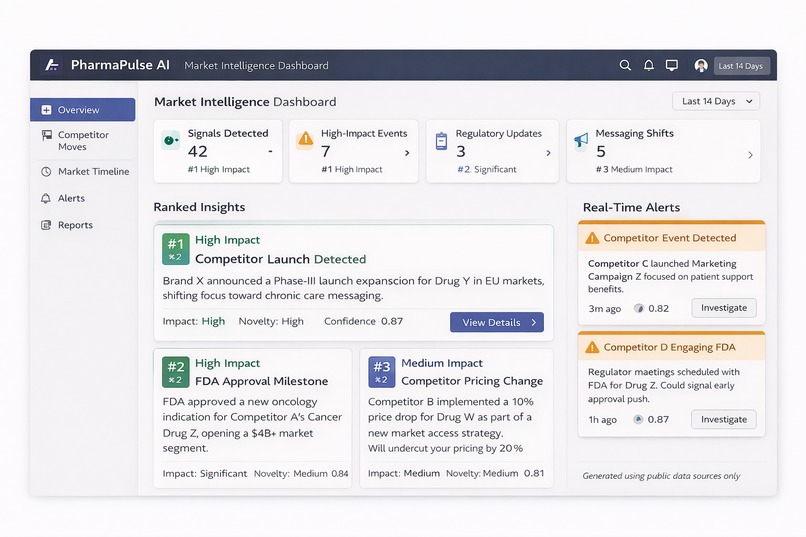Open Alerts in the sidebar
This screenshot has width=806, height=537.
[x=63, y=198]
